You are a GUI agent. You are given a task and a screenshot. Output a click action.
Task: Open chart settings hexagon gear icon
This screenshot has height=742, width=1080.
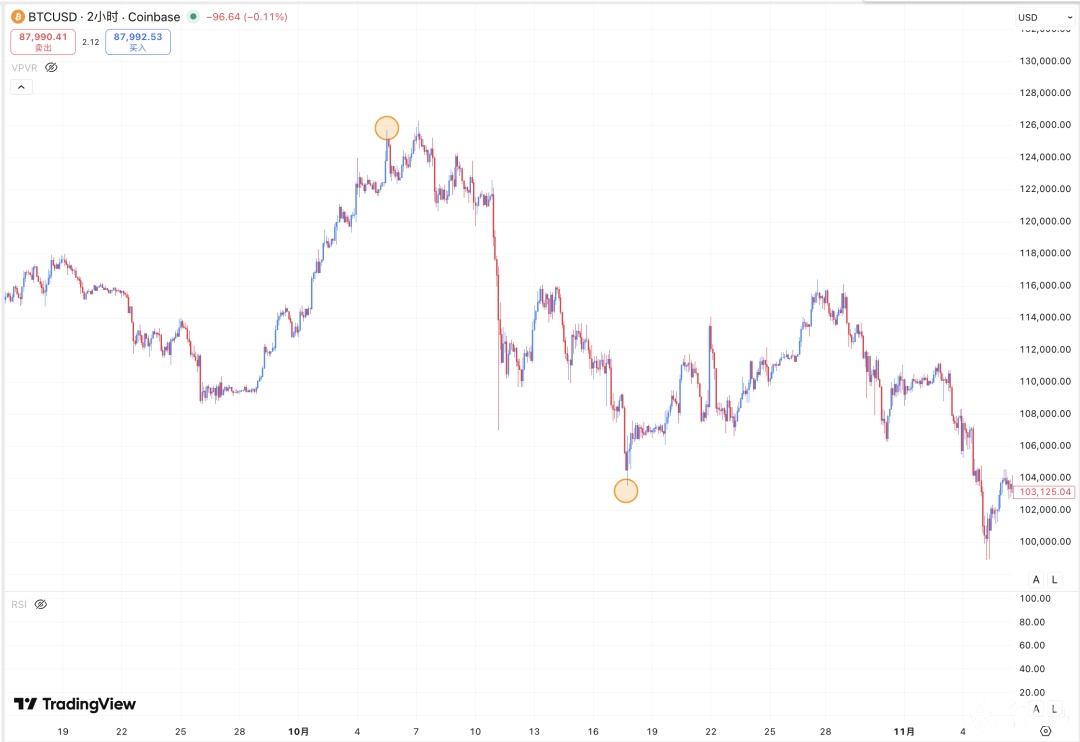coord(1046,731)
